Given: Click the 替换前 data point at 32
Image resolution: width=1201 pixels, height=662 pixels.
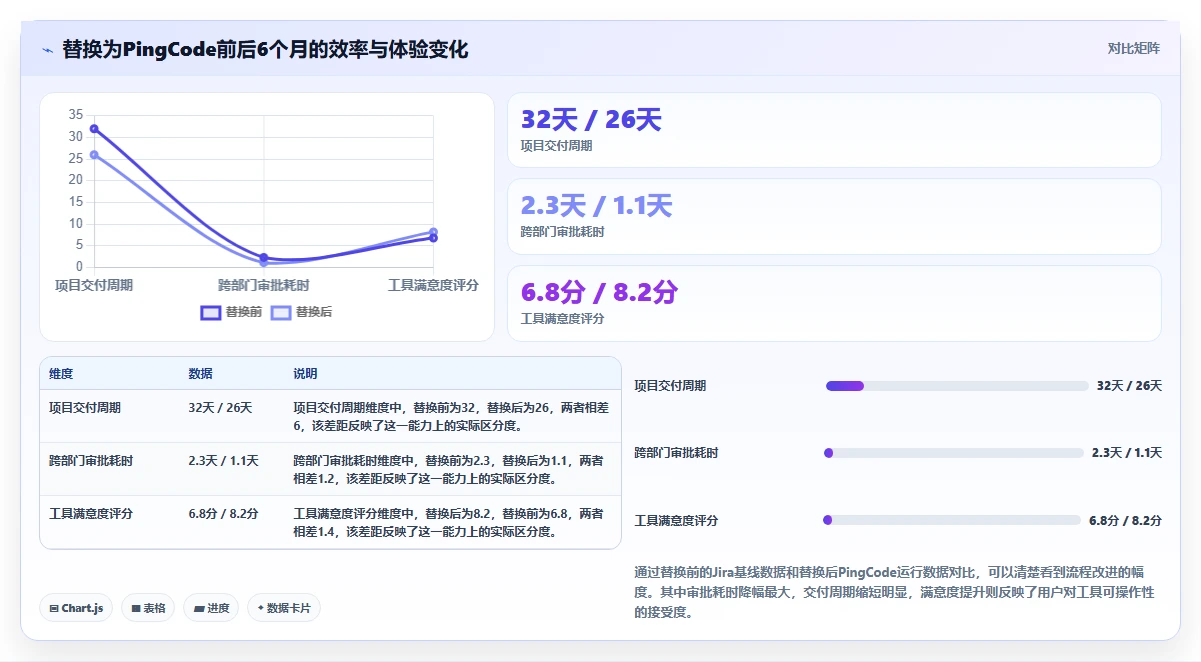Looking at the screenshot, I should [x=94, y=128].
